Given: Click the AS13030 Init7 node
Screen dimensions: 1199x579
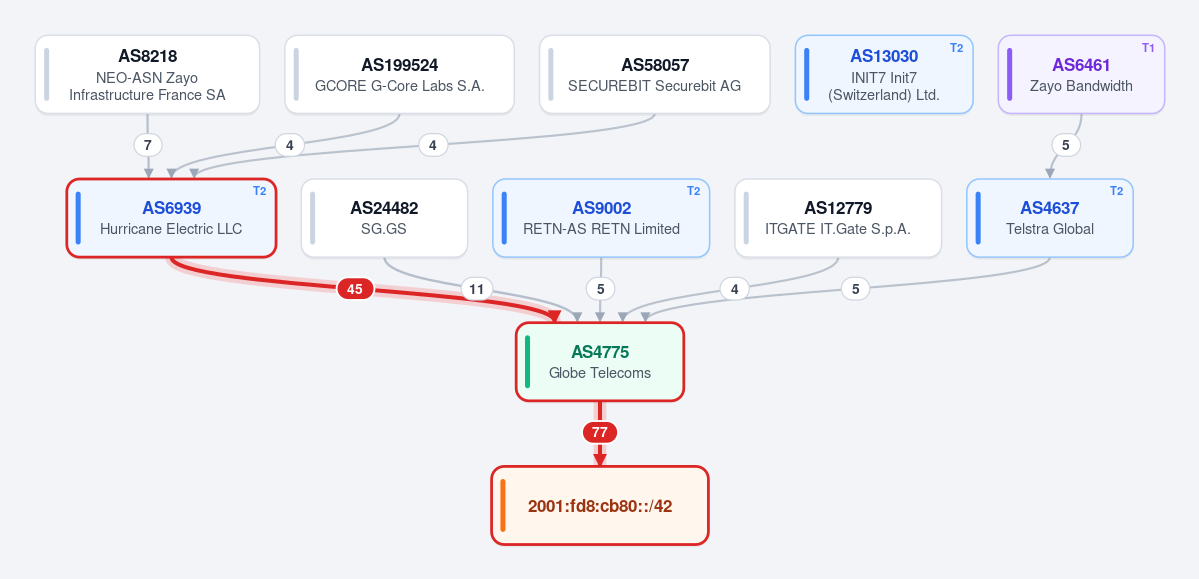Looking at the screenshot, I should pos(884,74).
